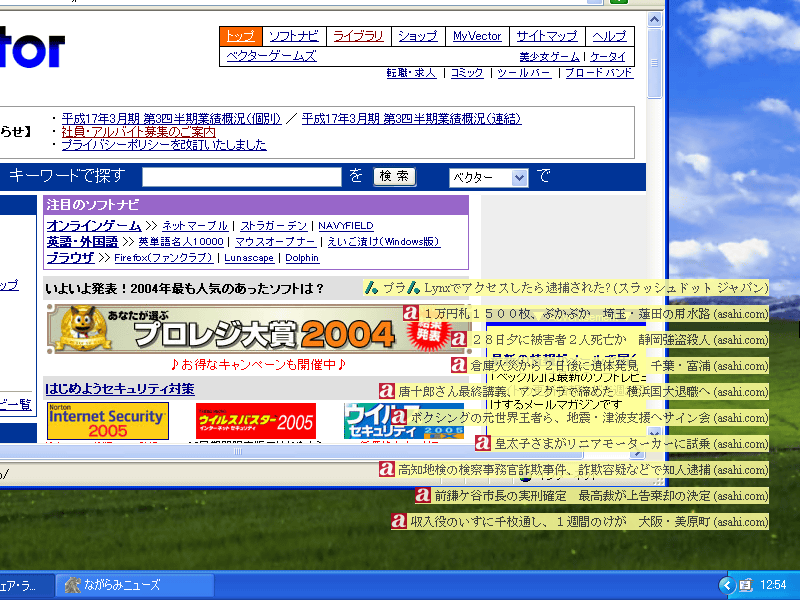Open the マウスオーブナー link

[276, 242]
